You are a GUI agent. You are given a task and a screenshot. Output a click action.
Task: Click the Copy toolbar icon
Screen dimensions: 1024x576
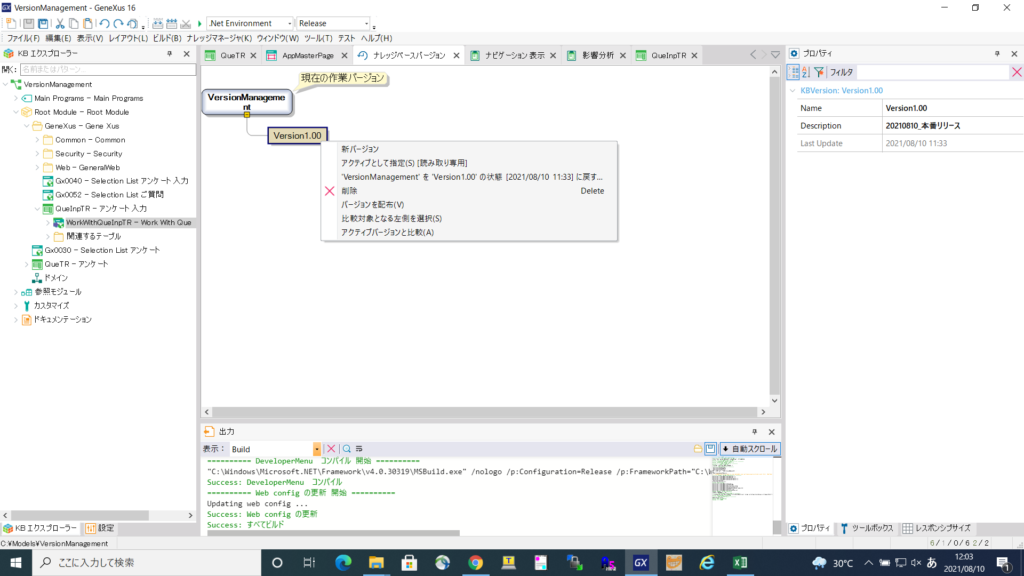coord(74,24)
